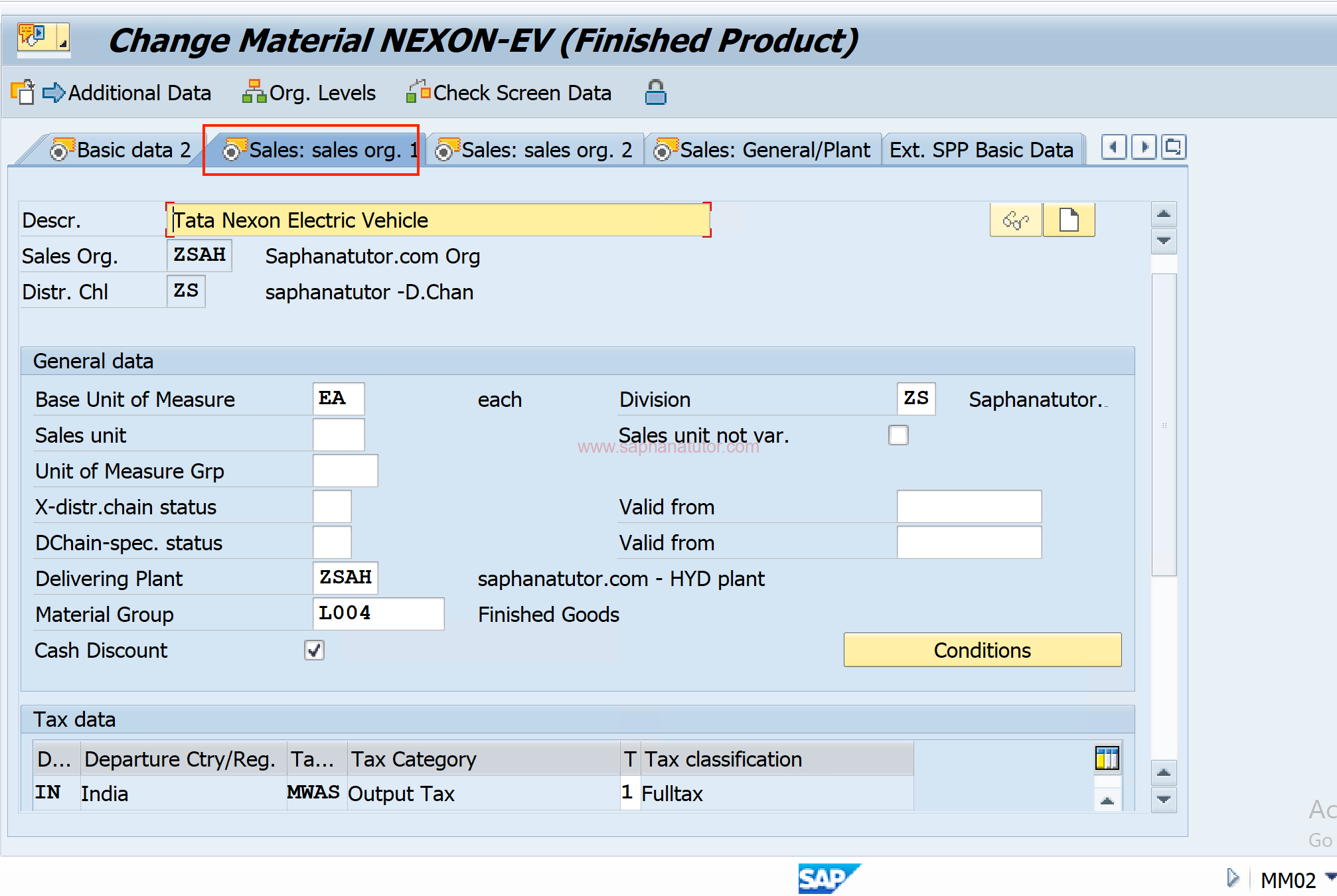Click the Conditions button
The height and width of the screenshot is (896, 1337).
pyautogui.click(x=983, y=650)
